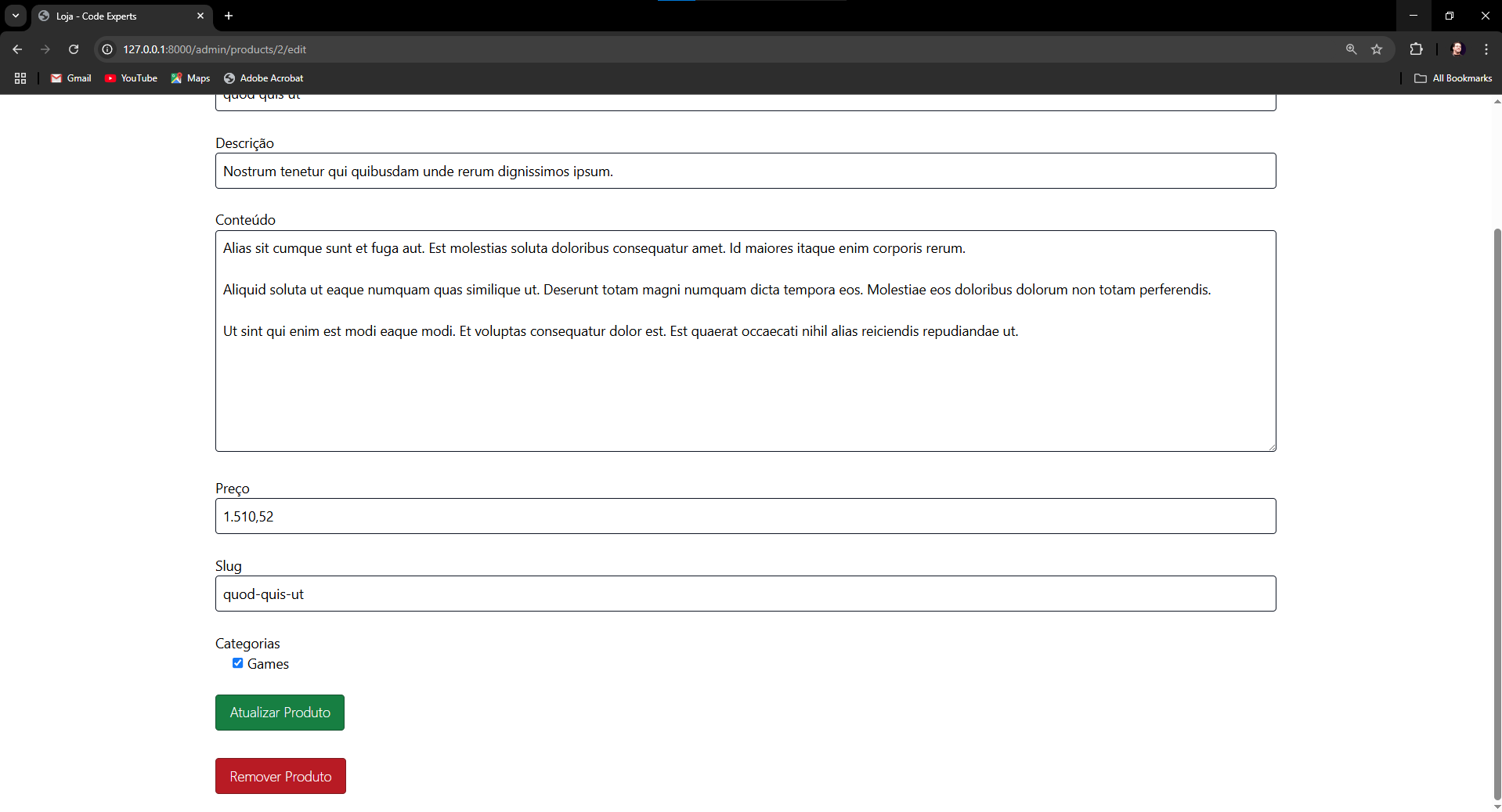The height and width of the screenshot is (812, 1502).
Task: Reload the current page
Action: [74, 49]
